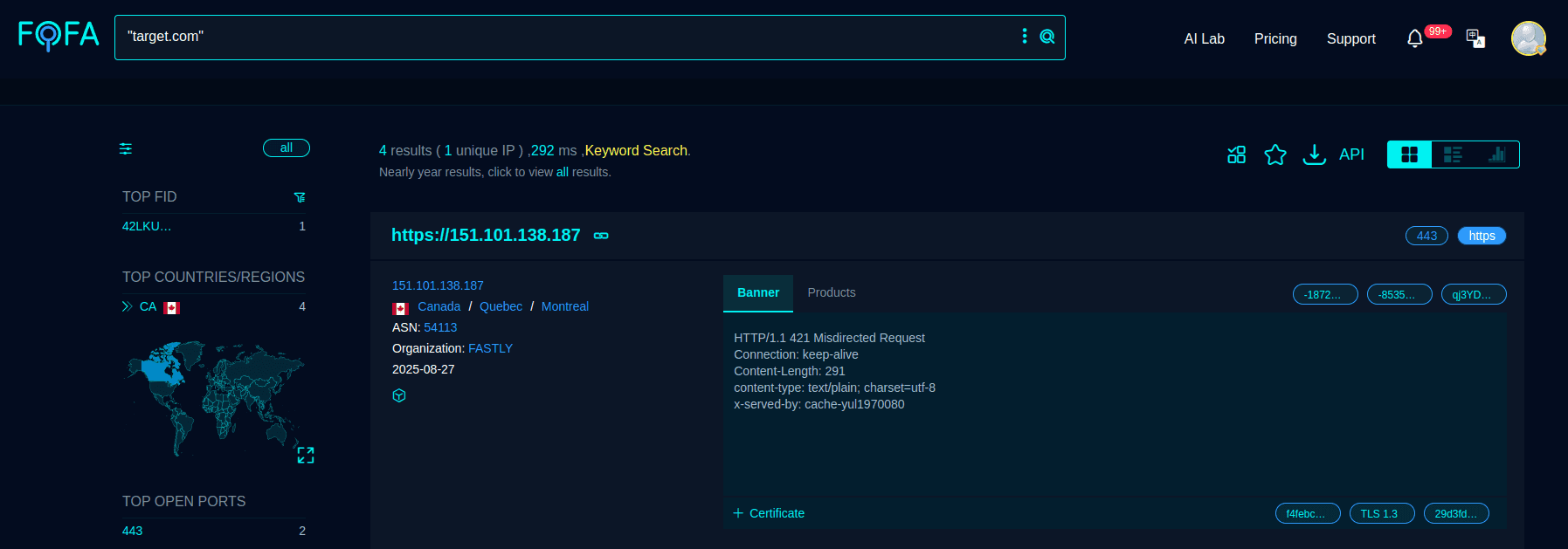The width and height of the screenshot is (1568, 549).
Task: Toggle the 'all' filter pill
Action: [287, 148]
